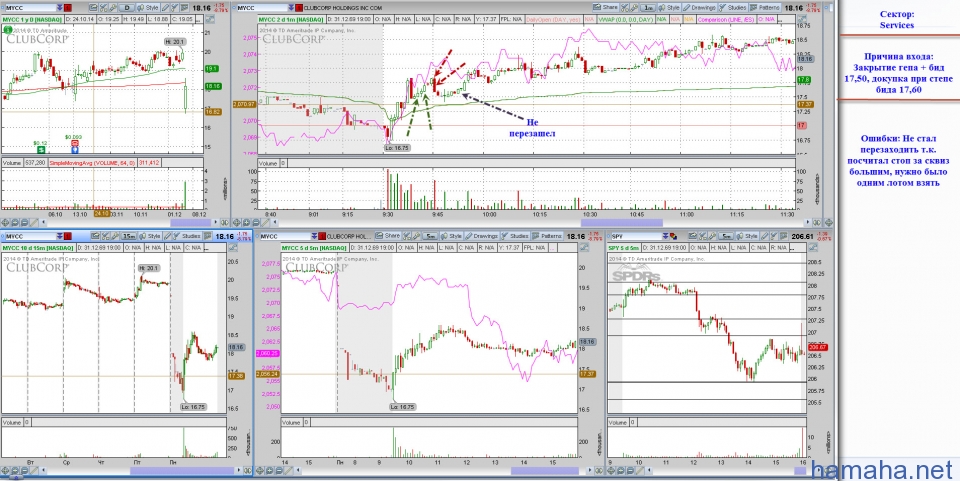This screenshot has width=960, height=481.
Task: Open wrench settings in MYCC 15m chart
Action: click(114, 237)
